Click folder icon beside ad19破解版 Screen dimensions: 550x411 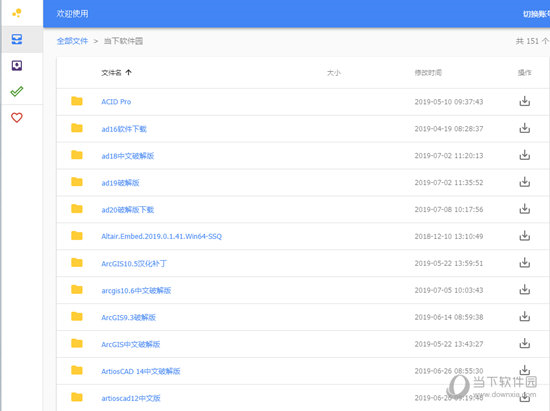[76, 182]
